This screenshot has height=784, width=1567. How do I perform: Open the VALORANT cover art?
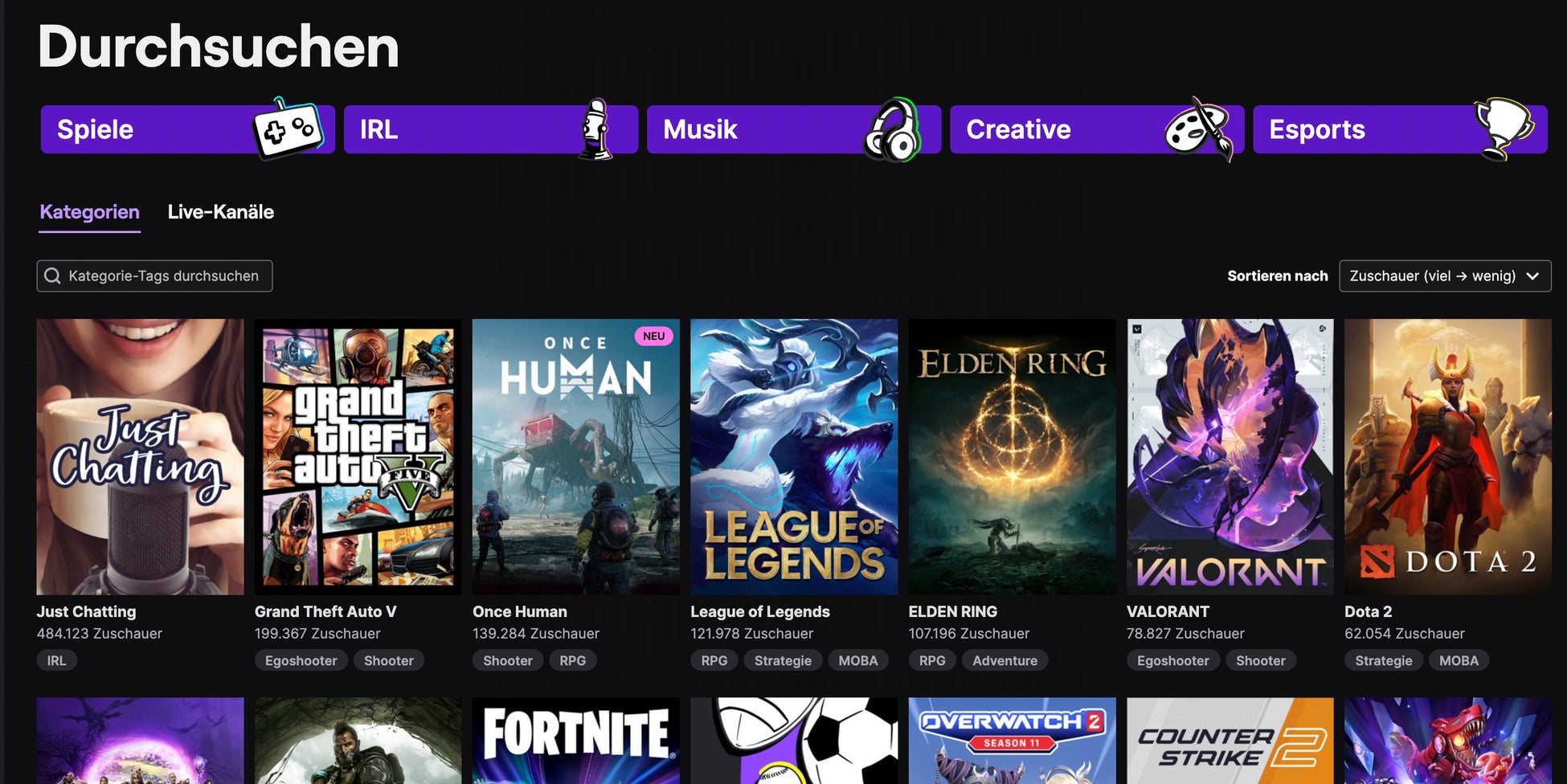point(1230,457)
